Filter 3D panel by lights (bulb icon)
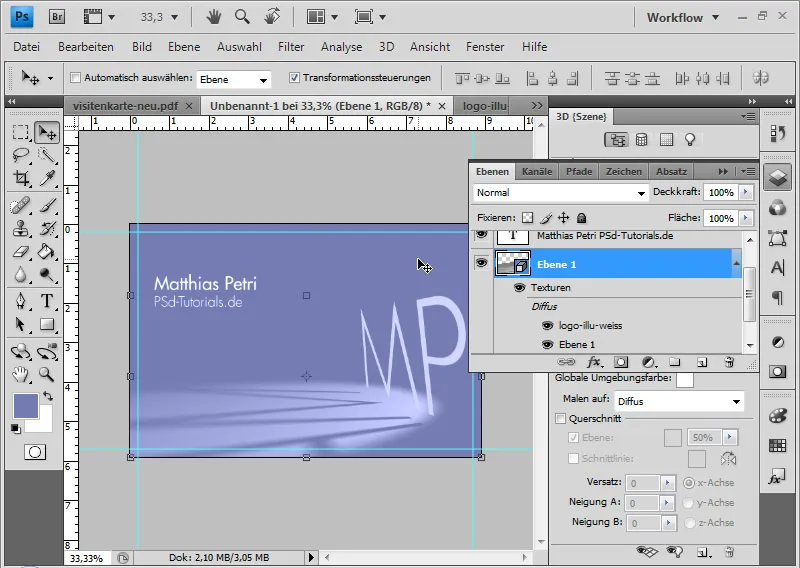The width and height of the screenshot is (800, 568). 690,140
